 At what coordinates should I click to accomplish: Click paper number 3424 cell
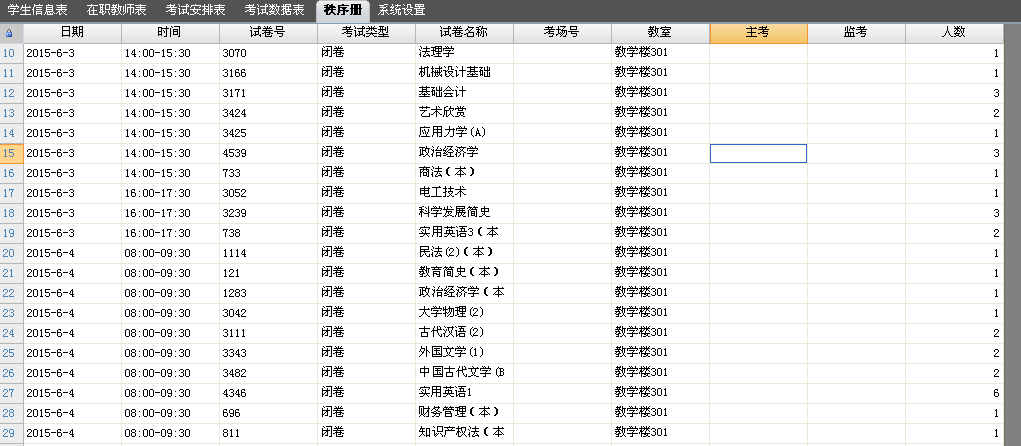coord(268,113)
